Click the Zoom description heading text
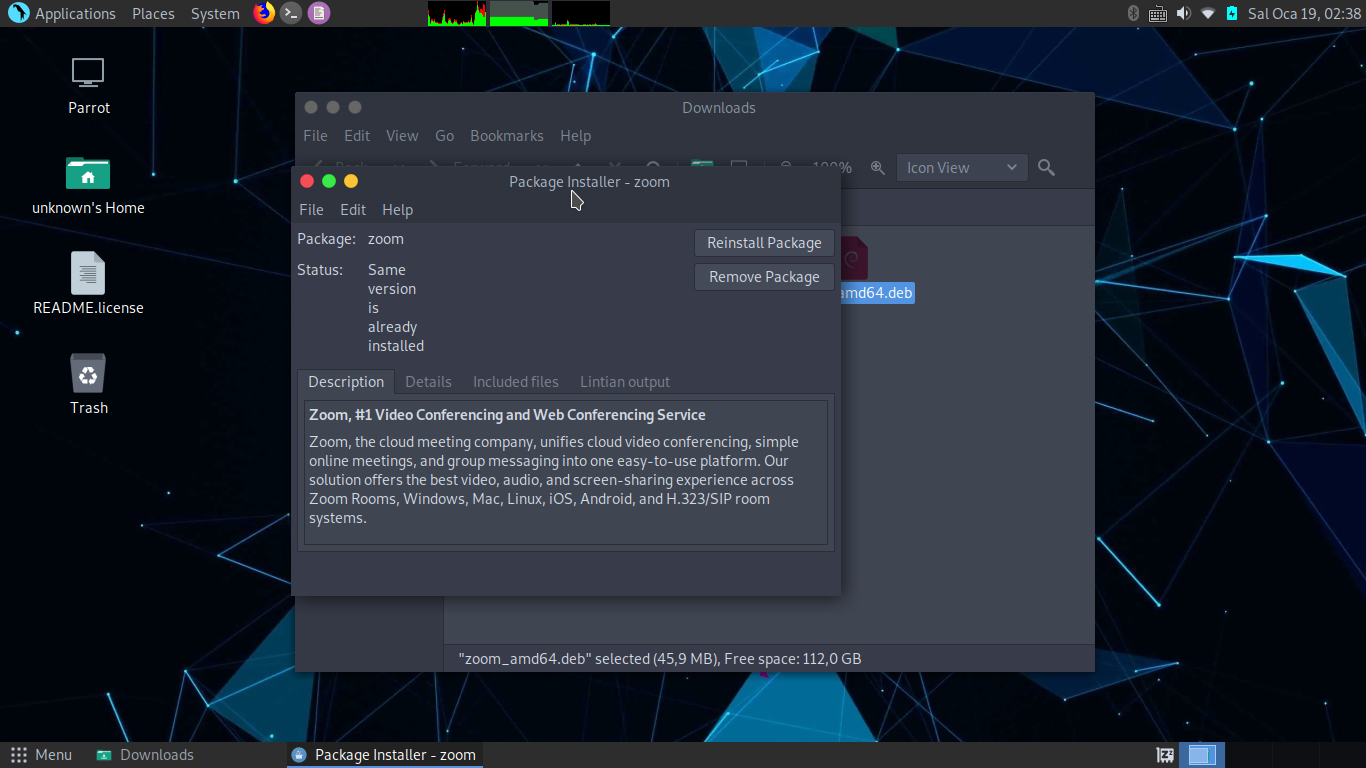This screenshot has height=768, width=1366. tap(507, 415)
